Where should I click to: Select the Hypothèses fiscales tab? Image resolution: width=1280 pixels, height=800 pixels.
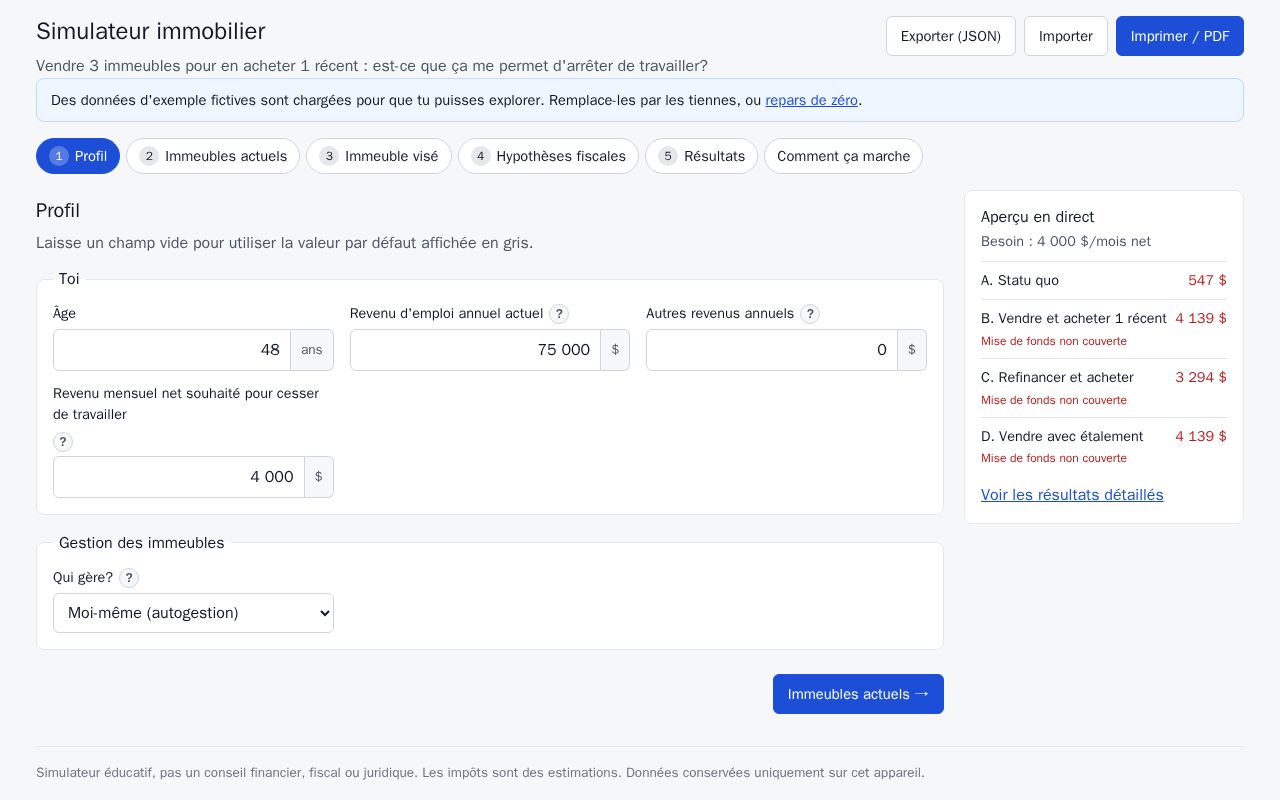[x=548, y=156]
